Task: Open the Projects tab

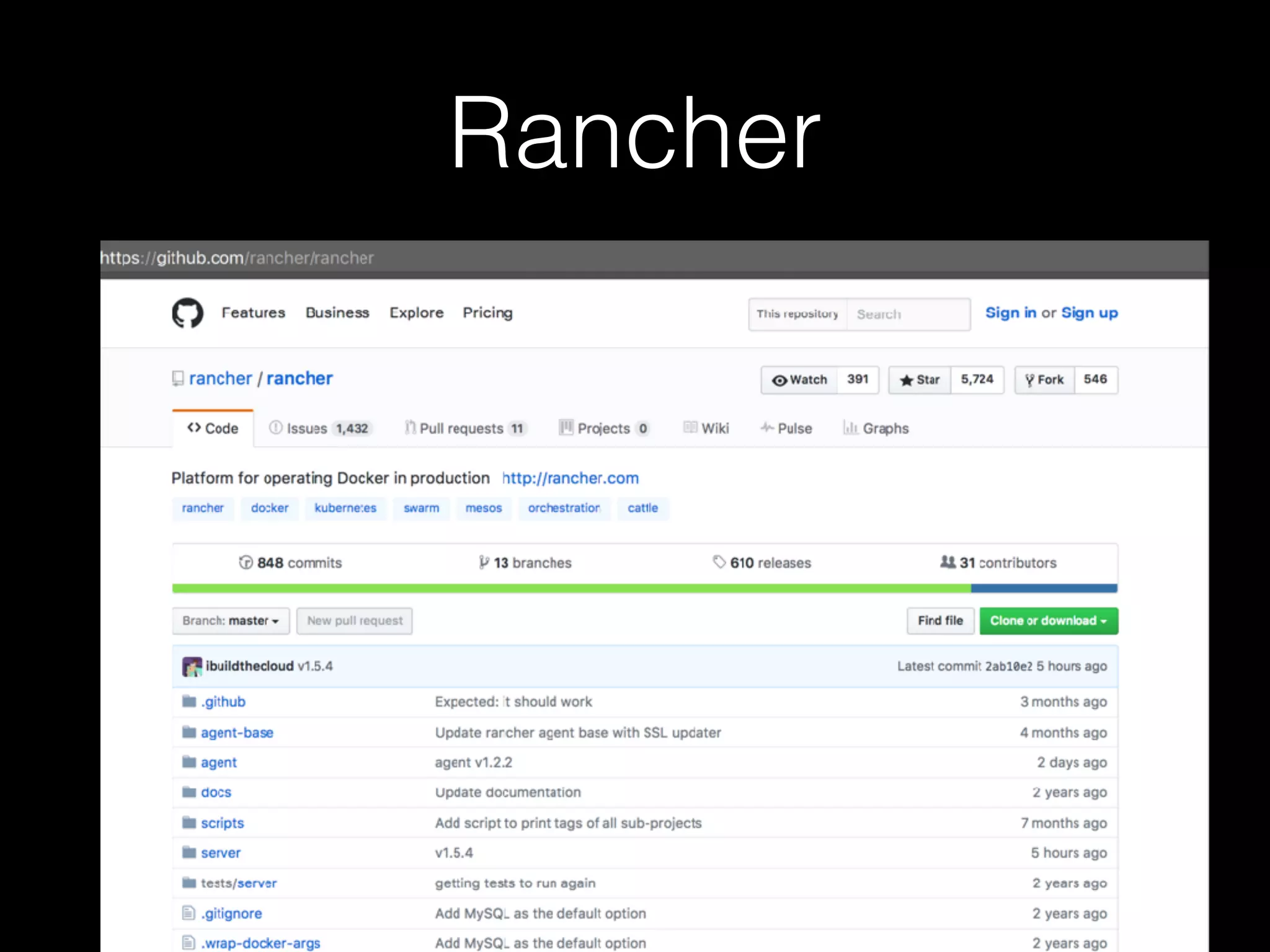Action: (605, 428)
